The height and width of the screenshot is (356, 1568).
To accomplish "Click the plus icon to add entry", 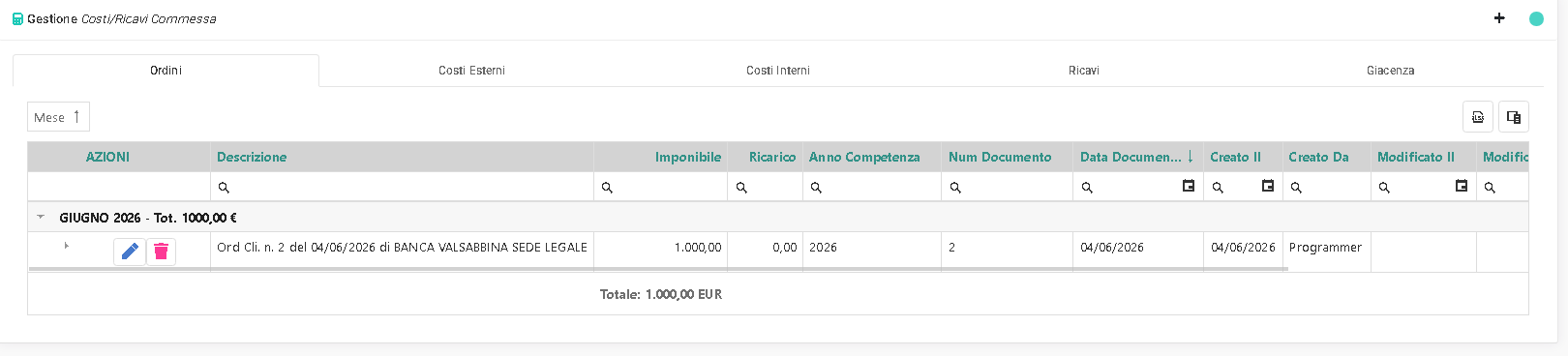I will pos(1499,18).
